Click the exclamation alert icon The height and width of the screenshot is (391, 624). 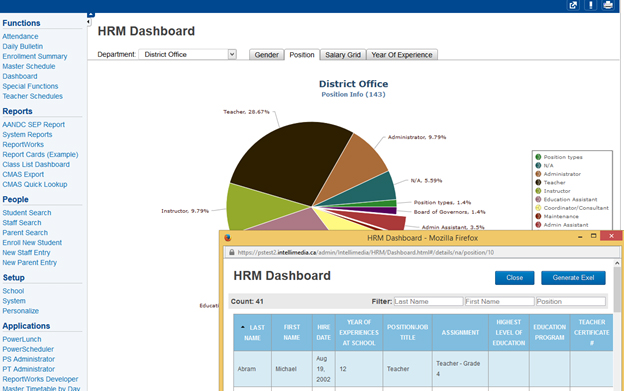tap(591, 5)
